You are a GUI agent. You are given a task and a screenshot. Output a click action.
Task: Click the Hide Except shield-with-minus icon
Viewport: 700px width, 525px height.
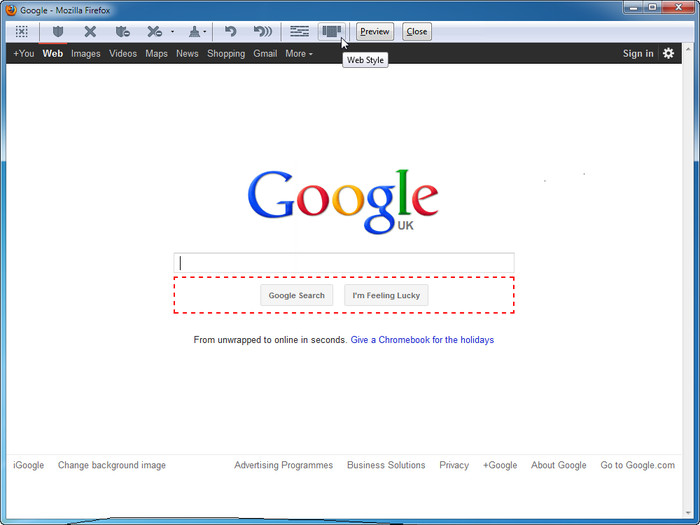pos(122,31)
